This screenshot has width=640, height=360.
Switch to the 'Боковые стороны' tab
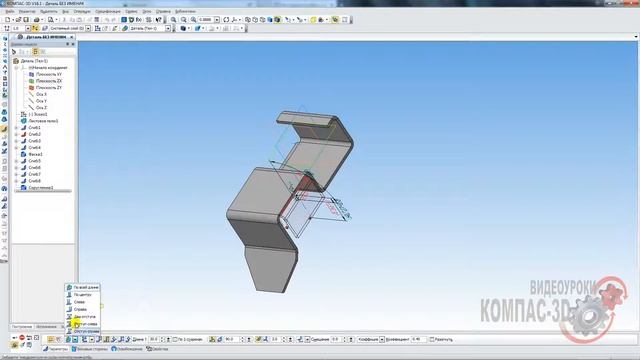[89, 349]
